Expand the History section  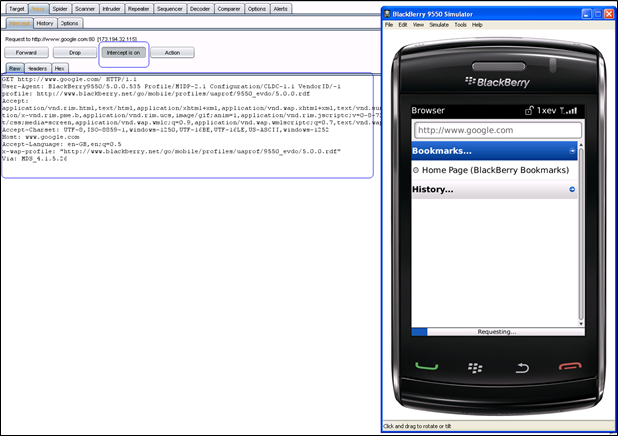(572, 189)
